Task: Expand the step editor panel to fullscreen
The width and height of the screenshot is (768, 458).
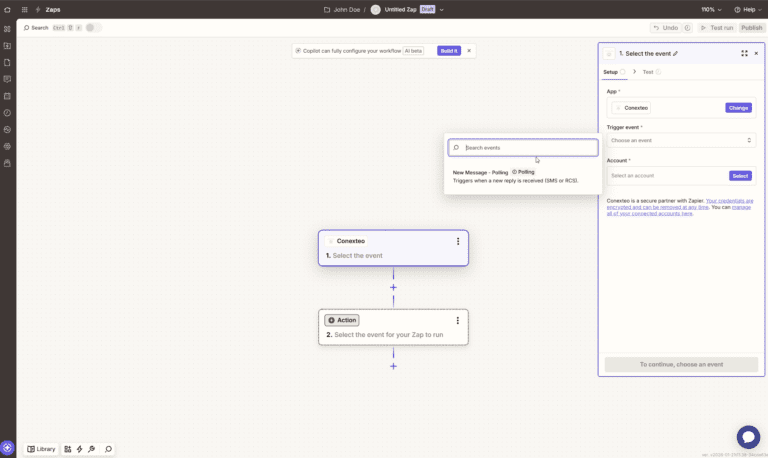Action: [x=744, y=53]
